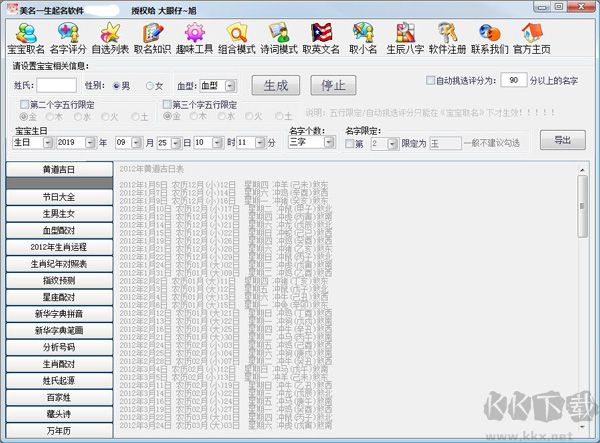Click the 限定为 character input field
Screen dimensions: 600x443
pyautogui.click(x=446, y=144)
